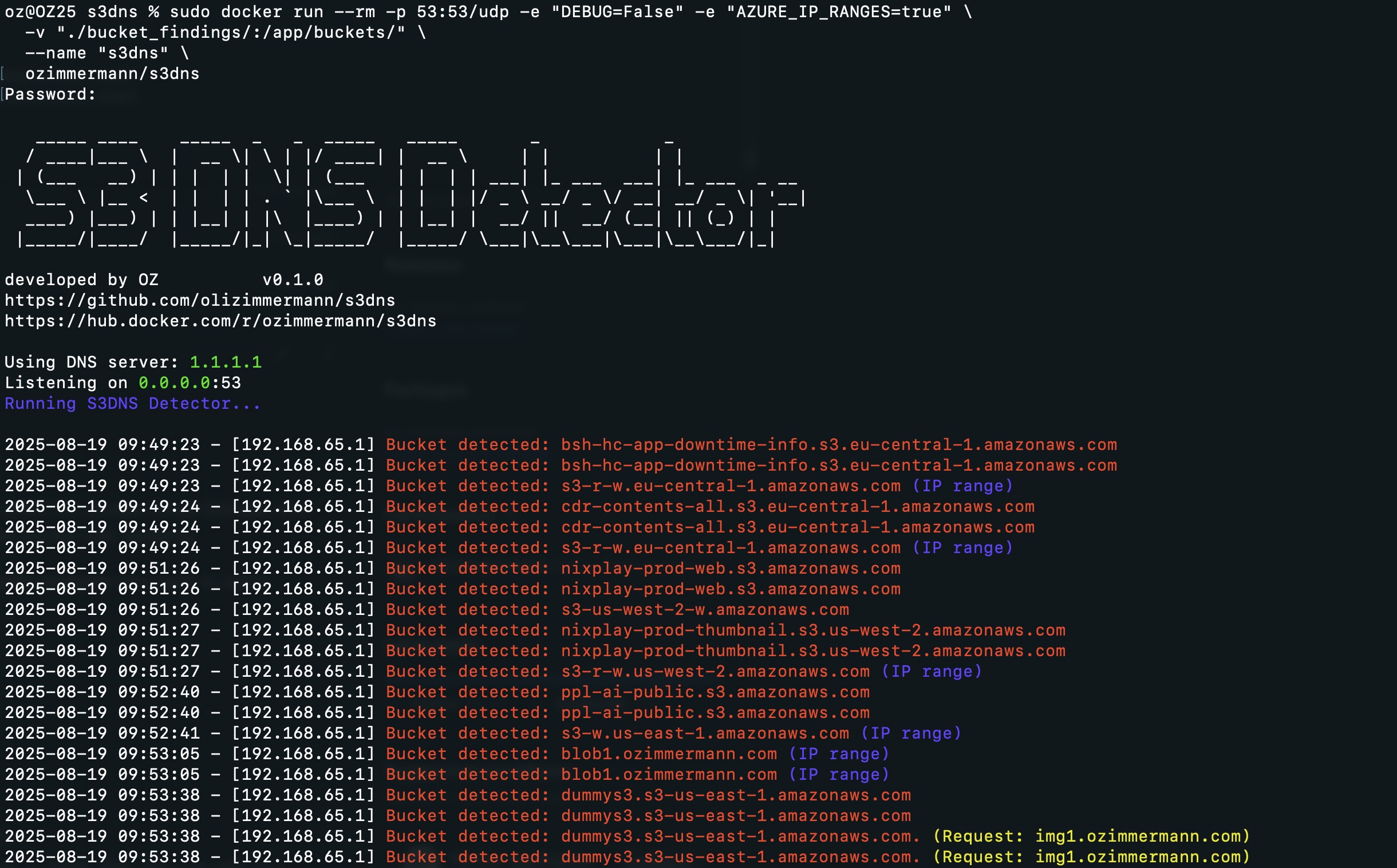Click s3-r-w.eu-central-1 hostname in 09:49:24 row
The image size is (1397, 868).
pos(731,548)
